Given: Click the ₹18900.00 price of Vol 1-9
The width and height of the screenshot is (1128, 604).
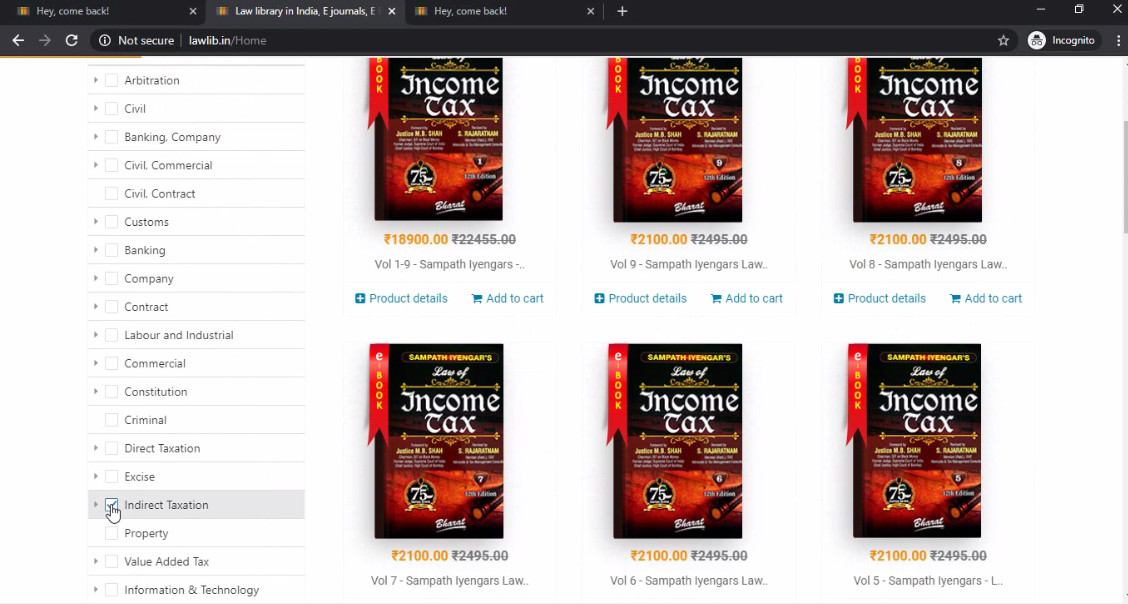Looking at the screenshot, I should (416, 239).
